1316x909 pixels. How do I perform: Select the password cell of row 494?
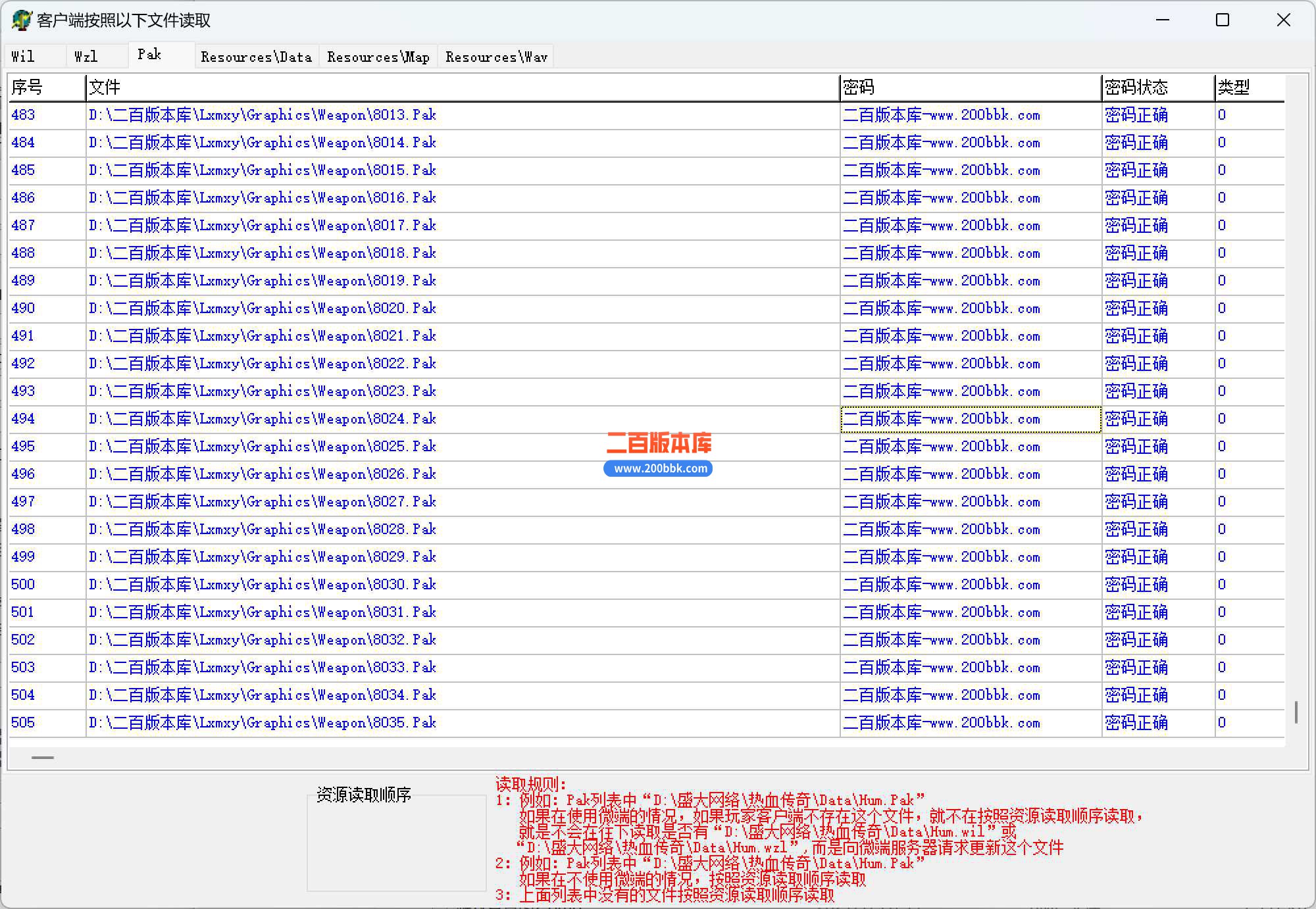click(x=971, y=419)
